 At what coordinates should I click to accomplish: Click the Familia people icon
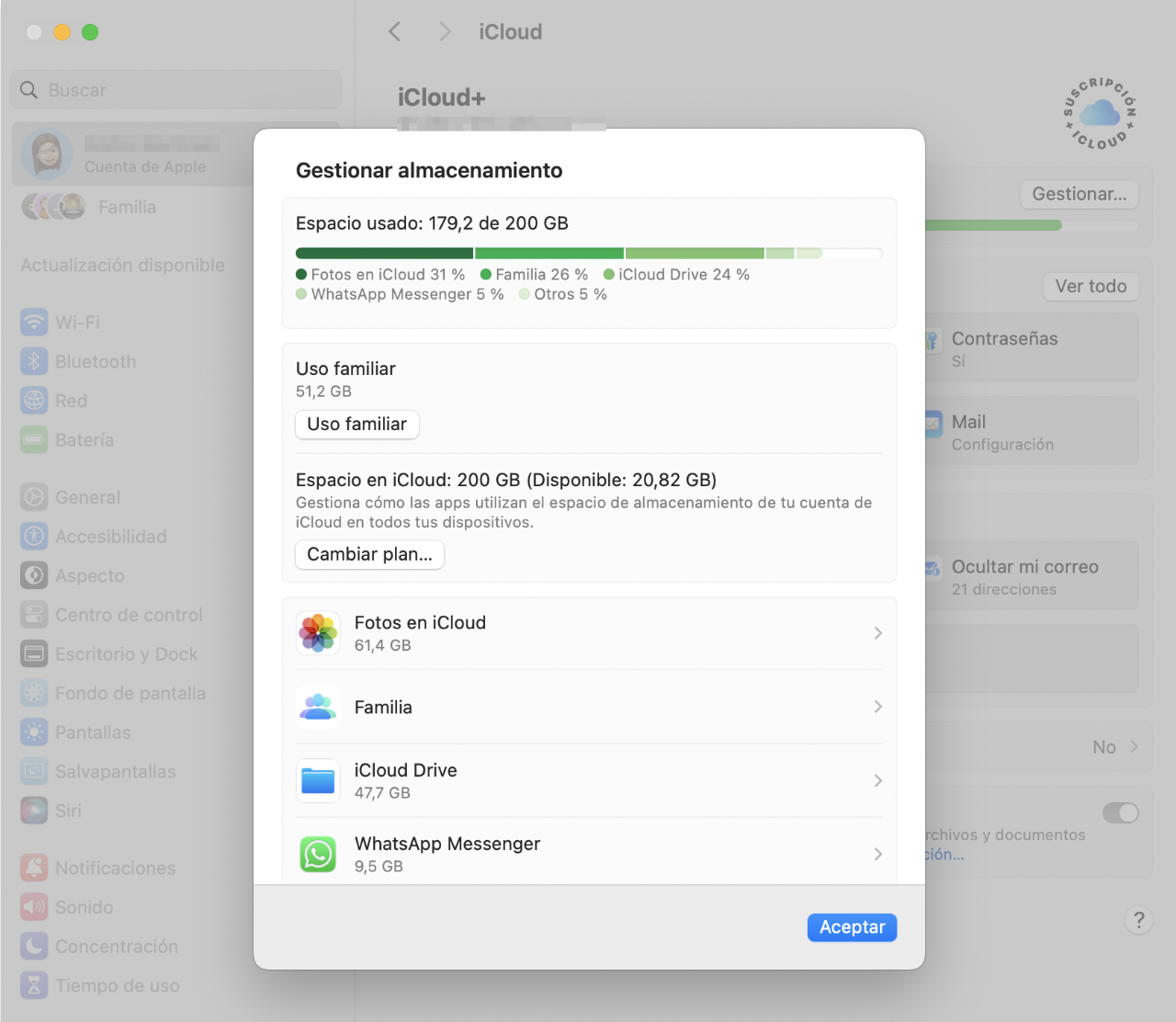(317, 707)
